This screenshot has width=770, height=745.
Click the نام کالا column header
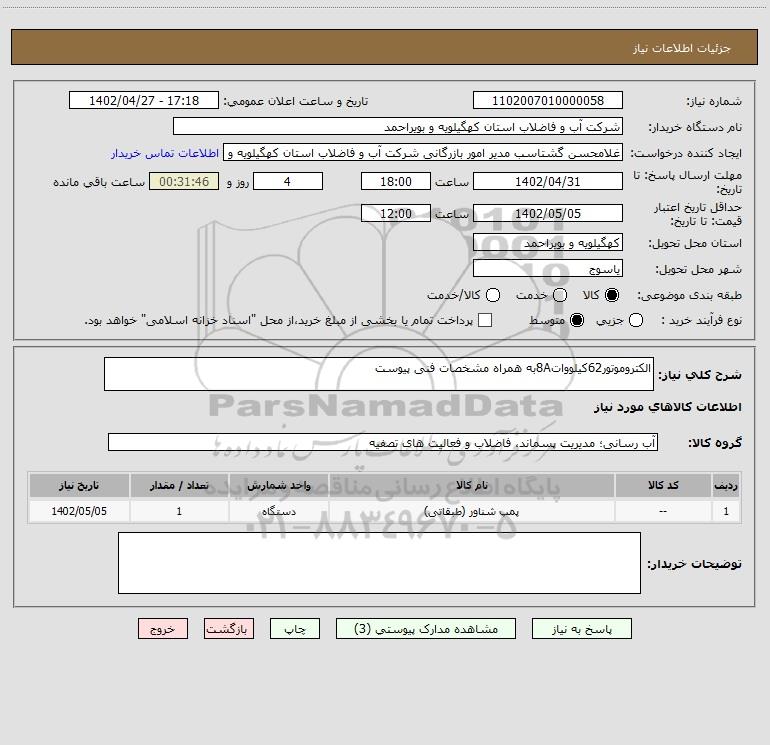coord(471,485)
